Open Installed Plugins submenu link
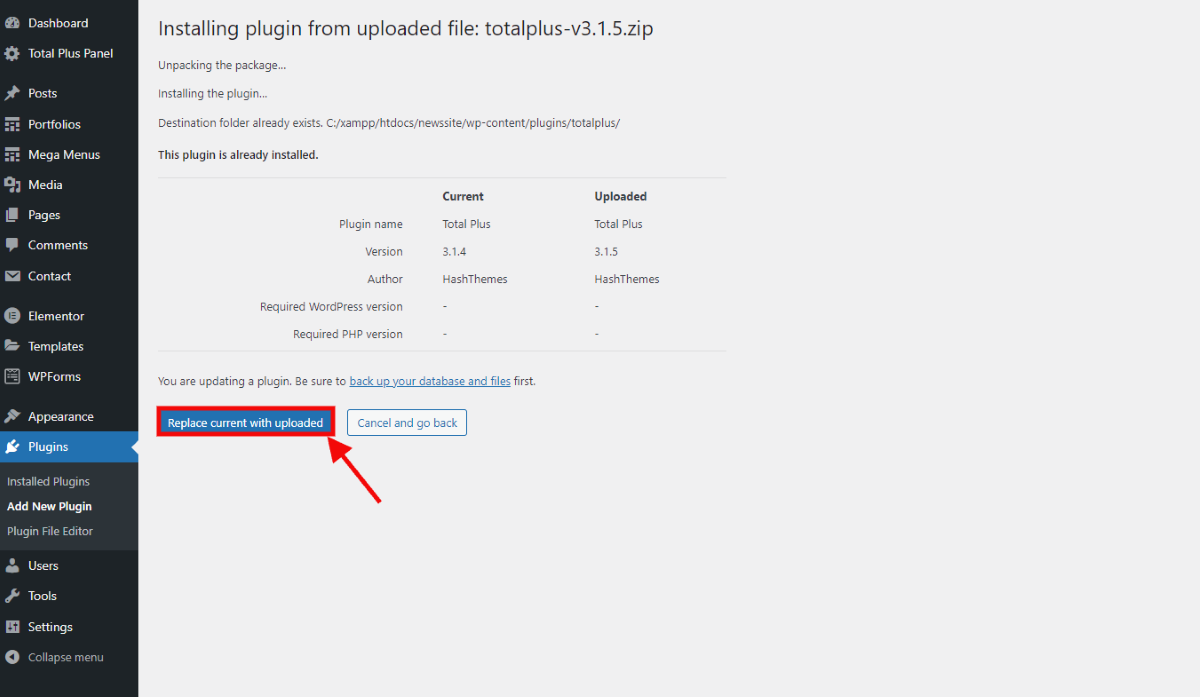The image size is (1200, 697). pyautogui.click(x=48, y=481)
